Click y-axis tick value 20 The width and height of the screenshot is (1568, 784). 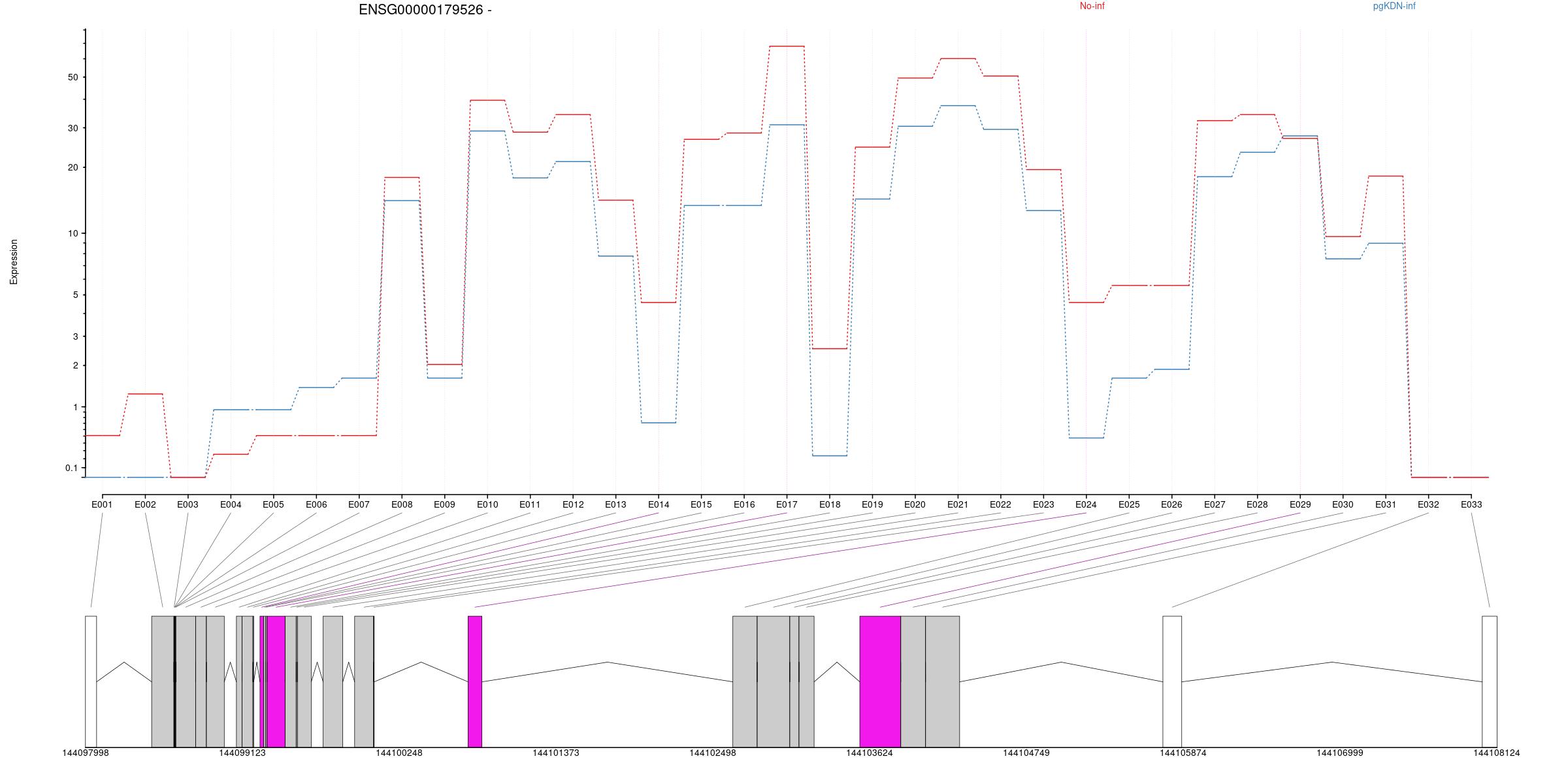pos(73,167)
